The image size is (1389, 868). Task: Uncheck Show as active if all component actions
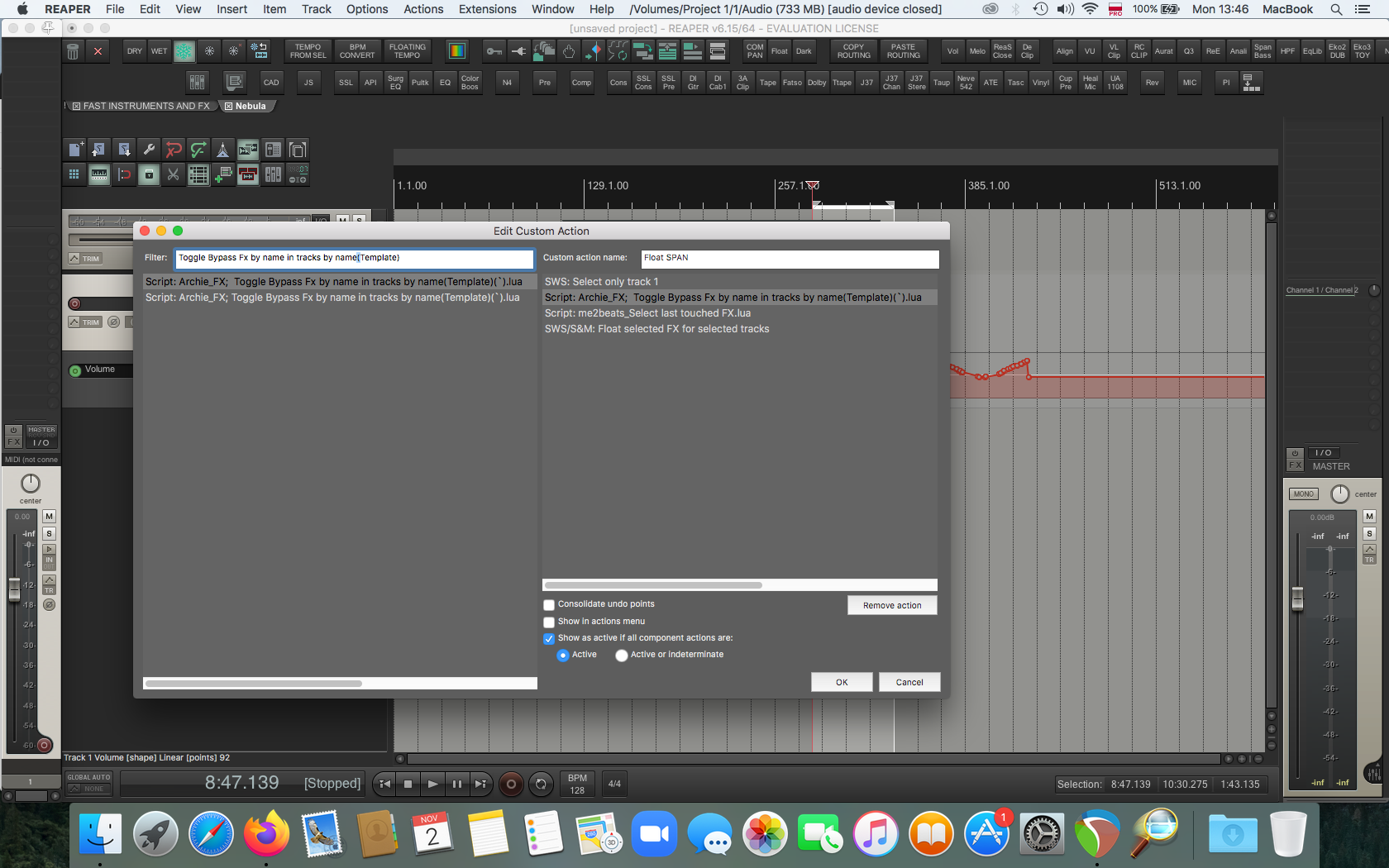click(549, 638)
